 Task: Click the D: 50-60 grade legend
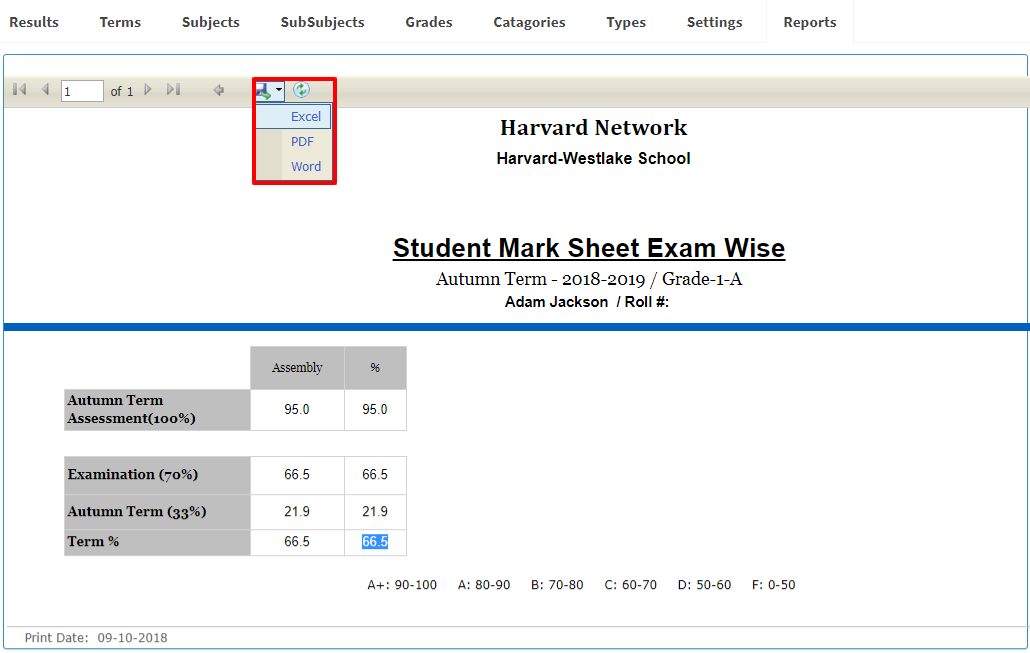point(704,585)
